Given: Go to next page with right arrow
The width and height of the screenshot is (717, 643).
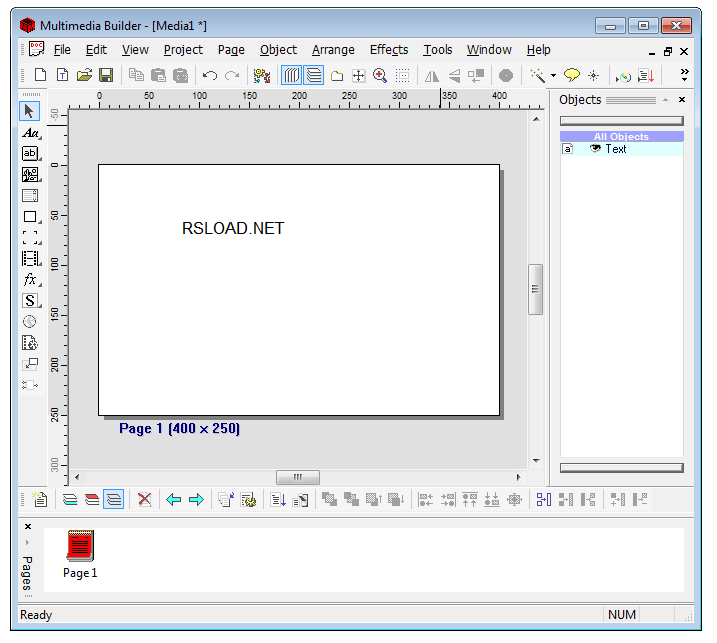Looking at the screenshot, I should click(x=196, y=499).
